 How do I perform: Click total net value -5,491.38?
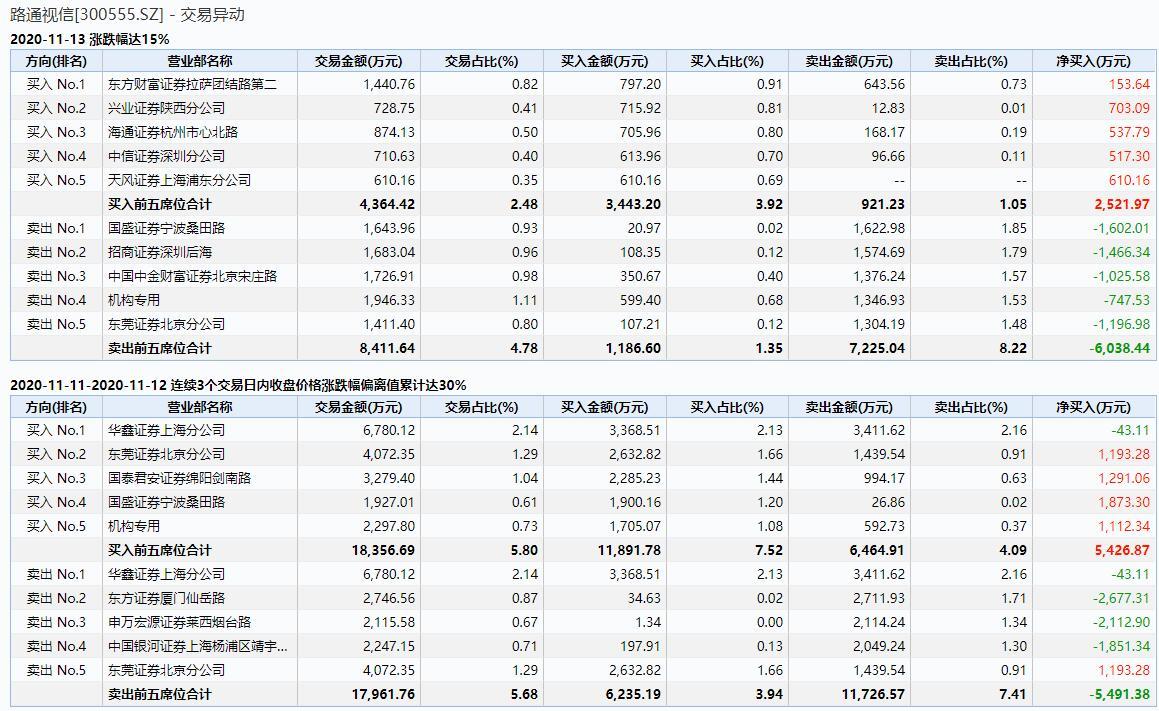click(1120, 694)
